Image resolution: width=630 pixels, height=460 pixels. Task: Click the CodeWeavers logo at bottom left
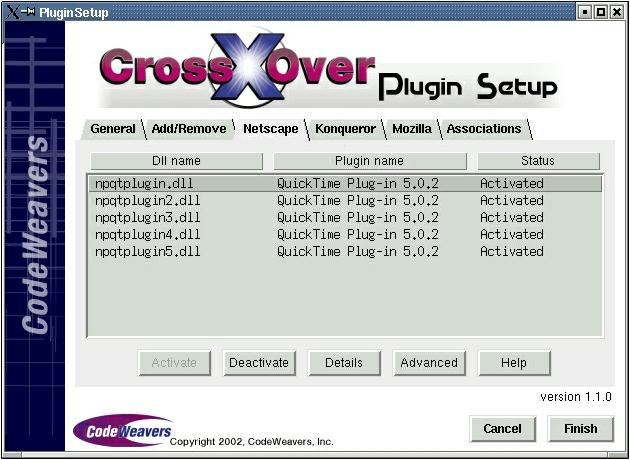tap(122, 430)
